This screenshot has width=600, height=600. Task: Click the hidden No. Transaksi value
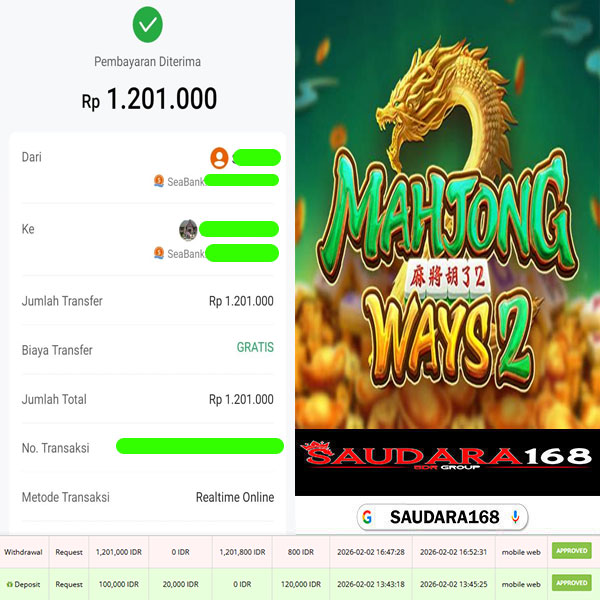[x=200, y=446]
